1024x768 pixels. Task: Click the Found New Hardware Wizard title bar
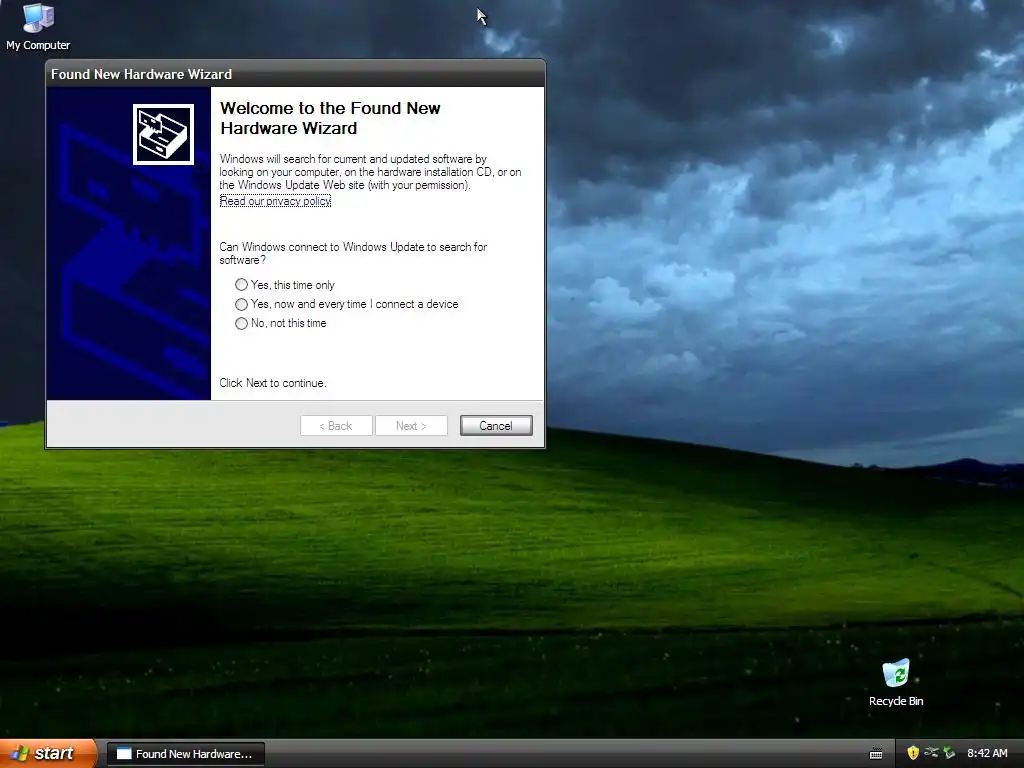point(295,74)
